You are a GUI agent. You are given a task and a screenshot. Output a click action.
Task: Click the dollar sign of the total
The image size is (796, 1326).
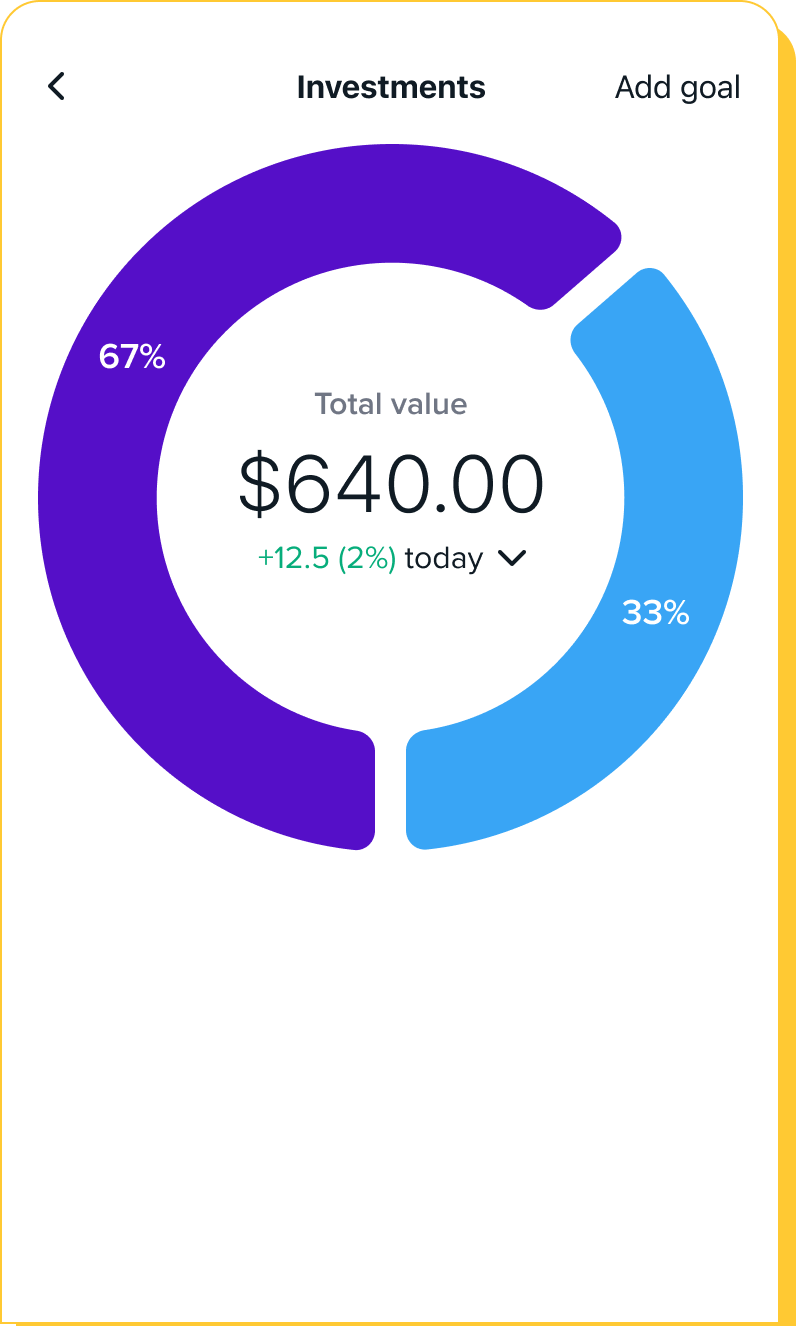coord(258,486)
